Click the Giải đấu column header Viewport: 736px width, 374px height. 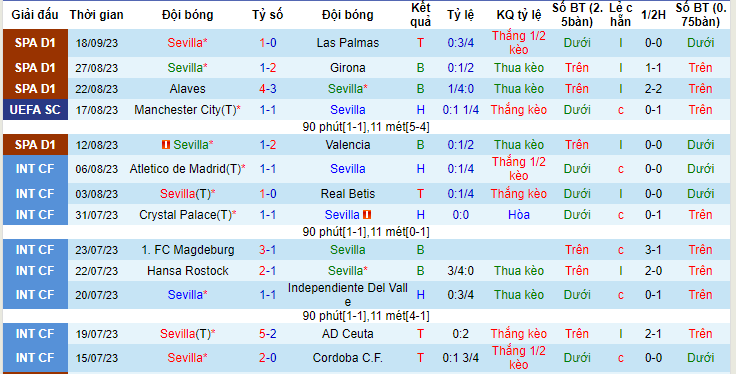[x=35, y=15]
